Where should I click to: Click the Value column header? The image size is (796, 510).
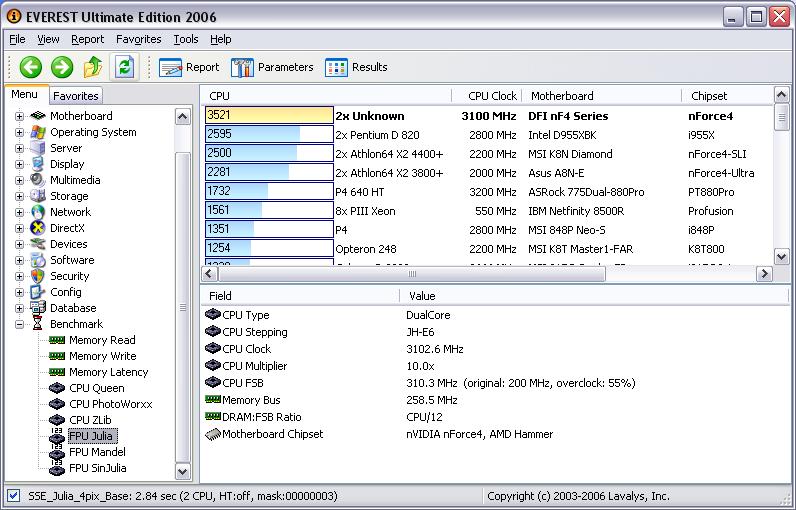pos(594,296)
